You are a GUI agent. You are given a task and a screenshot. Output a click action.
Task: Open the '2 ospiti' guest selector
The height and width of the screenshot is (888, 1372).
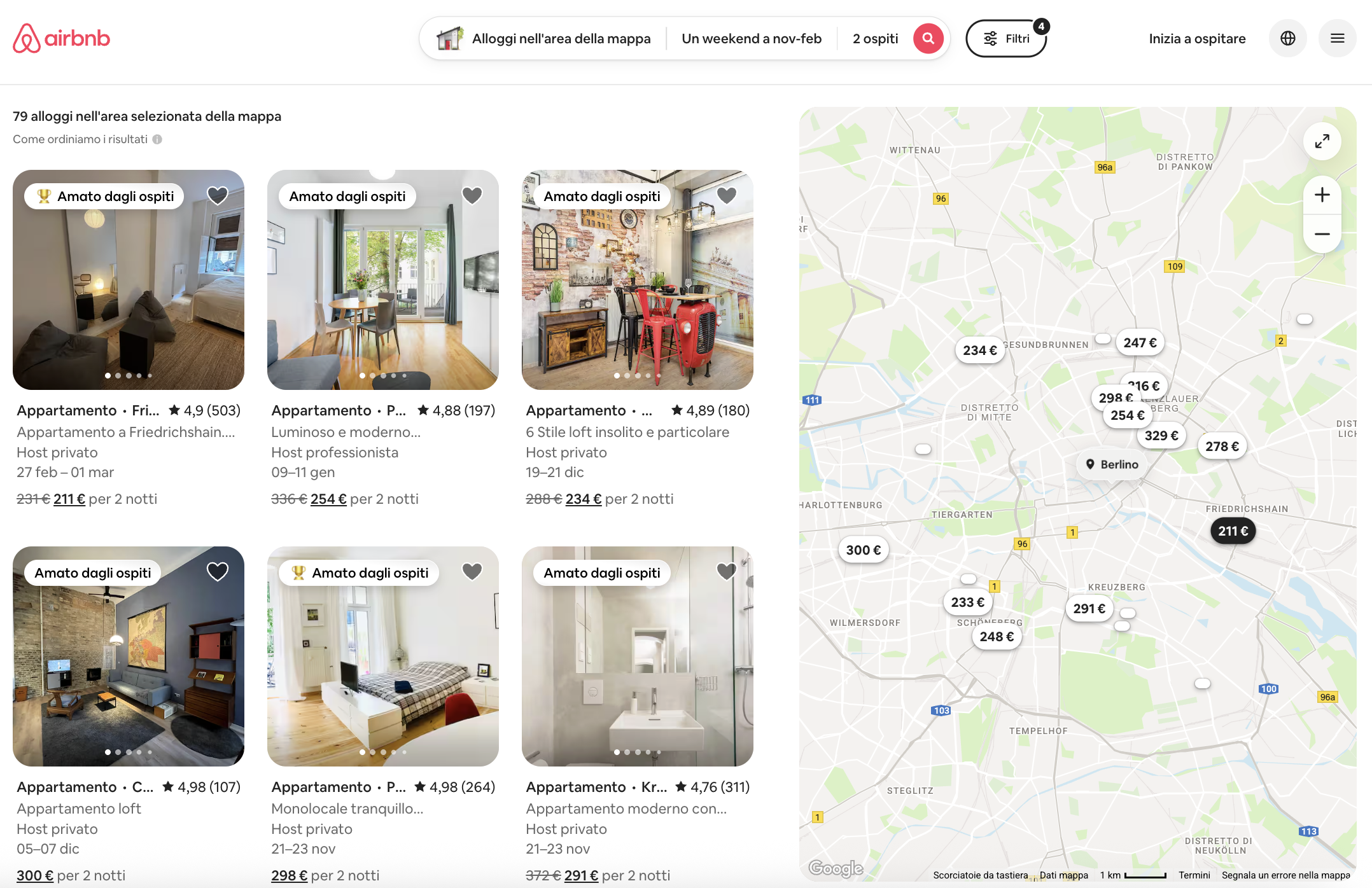point(875,38)
